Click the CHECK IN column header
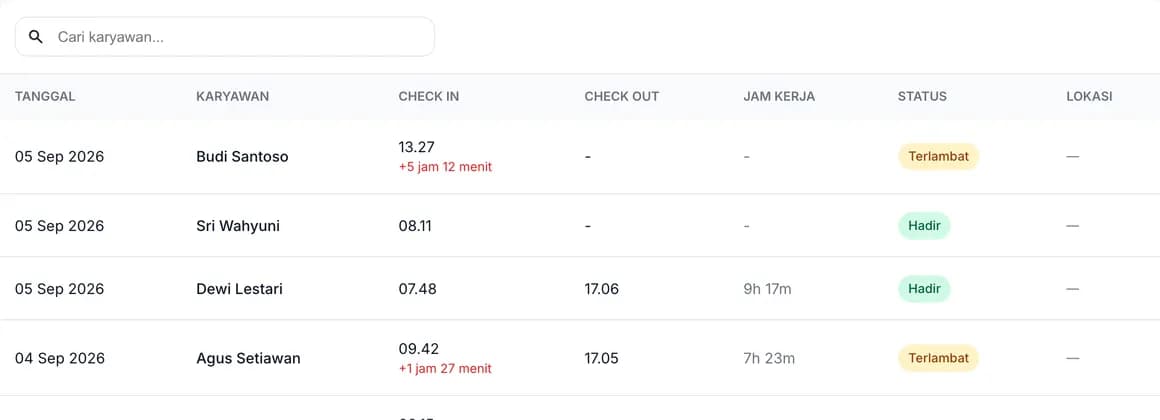This screenshot has height=420, width=1160. (428, 96)
